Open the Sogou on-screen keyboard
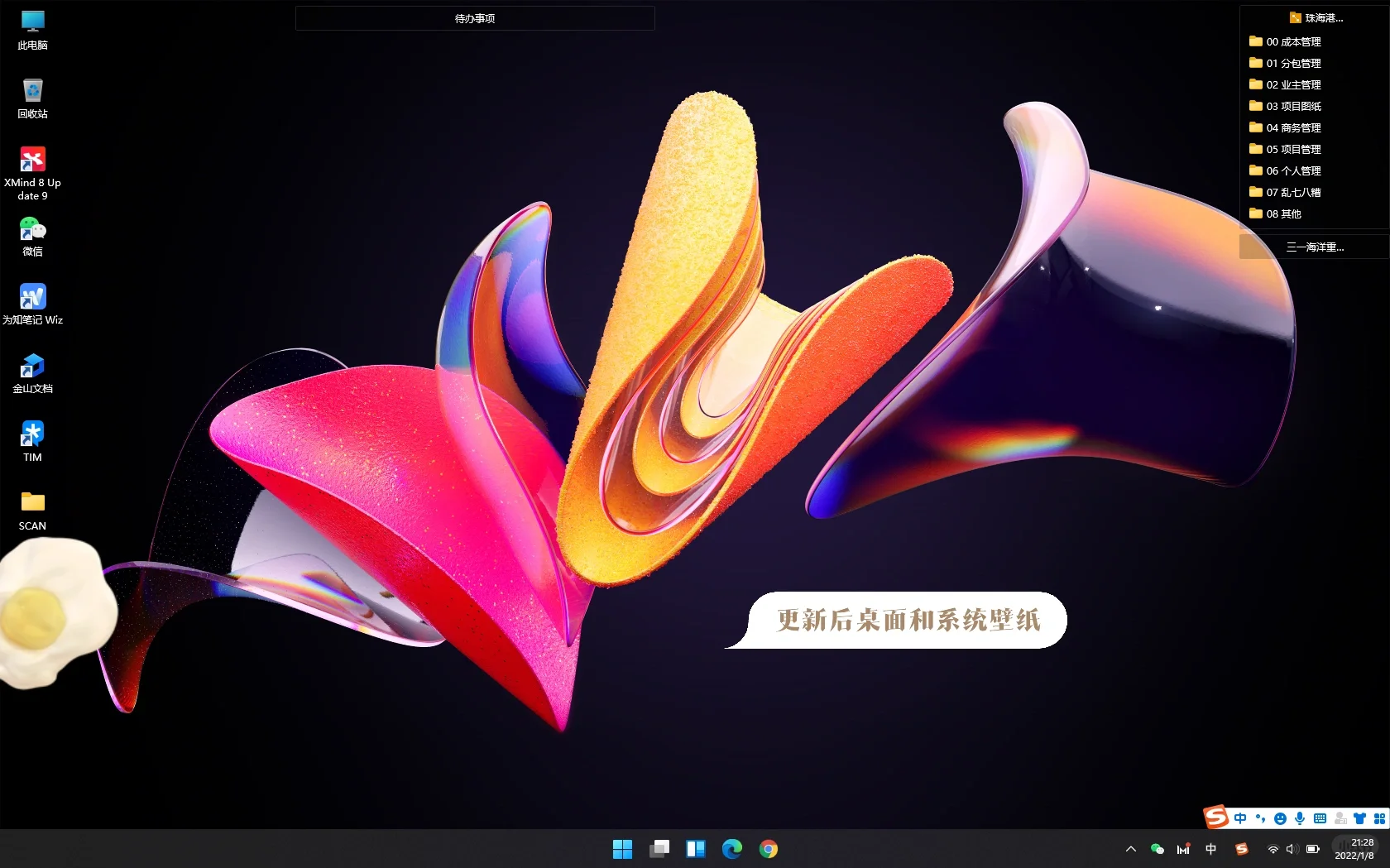The image size is (1390, 868). tap(1319, 818)
